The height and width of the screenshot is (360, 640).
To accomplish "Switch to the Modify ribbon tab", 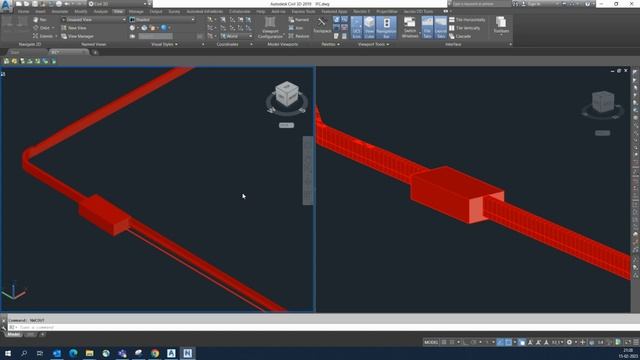I will 81,12.
